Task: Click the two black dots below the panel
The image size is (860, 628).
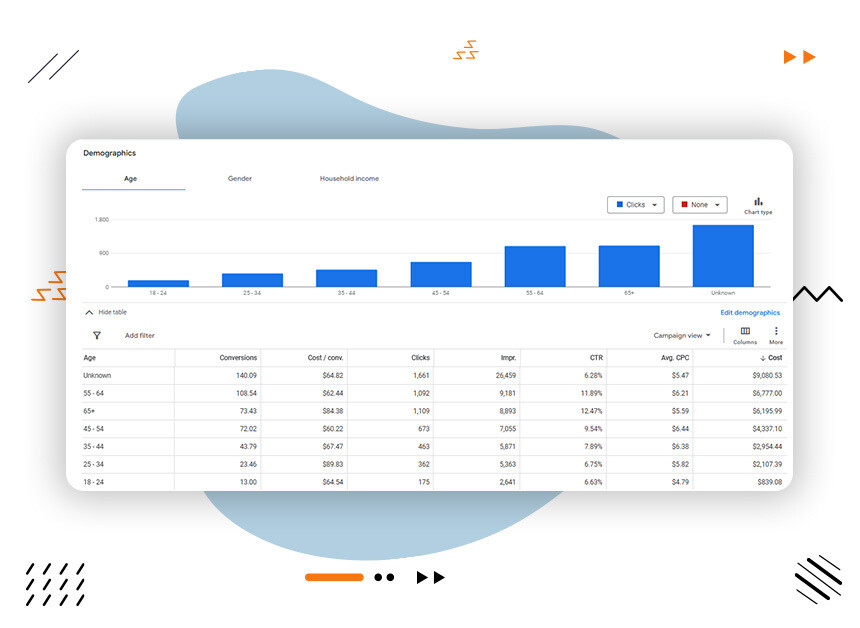Action: coord(384,577)
